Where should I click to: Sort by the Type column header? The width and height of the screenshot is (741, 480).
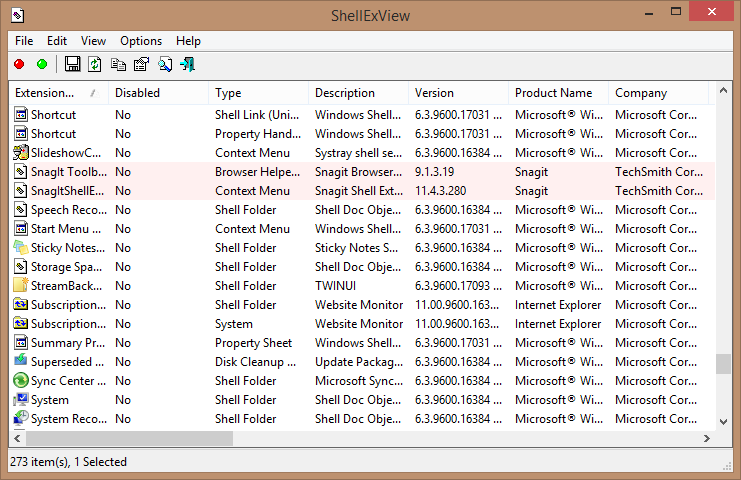[x=258, y=93]
